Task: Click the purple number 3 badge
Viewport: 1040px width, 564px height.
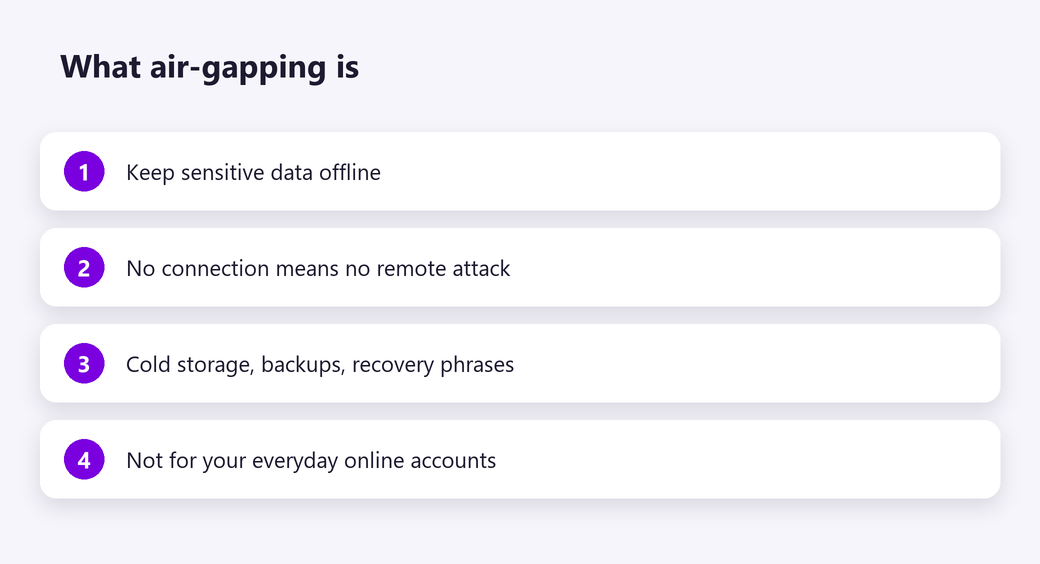Action: tap(84, 363)
